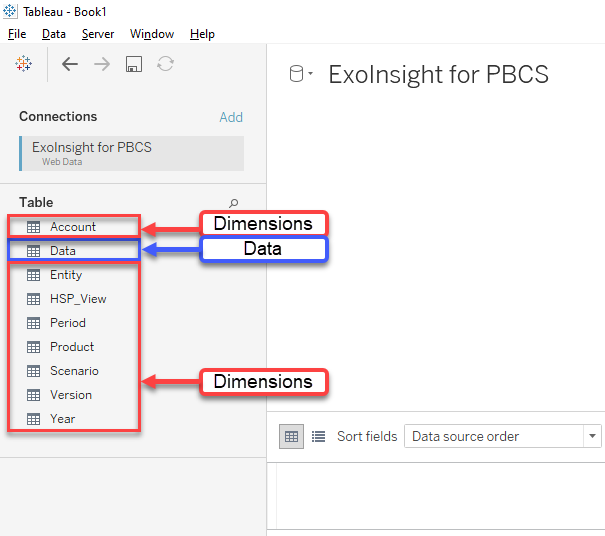Click the Account table name
Screen dimensions: 605x536
73,227
